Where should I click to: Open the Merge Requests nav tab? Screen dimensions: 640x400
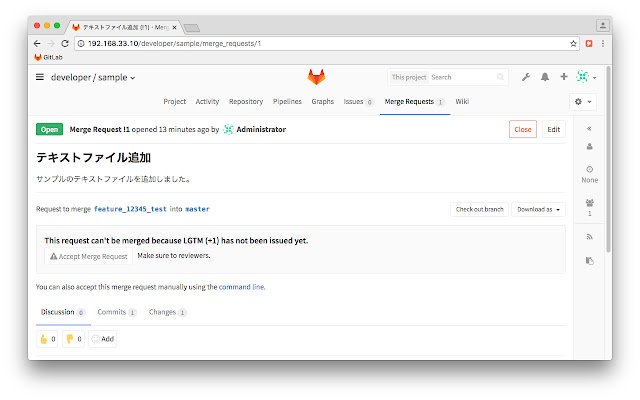(414, 102)
